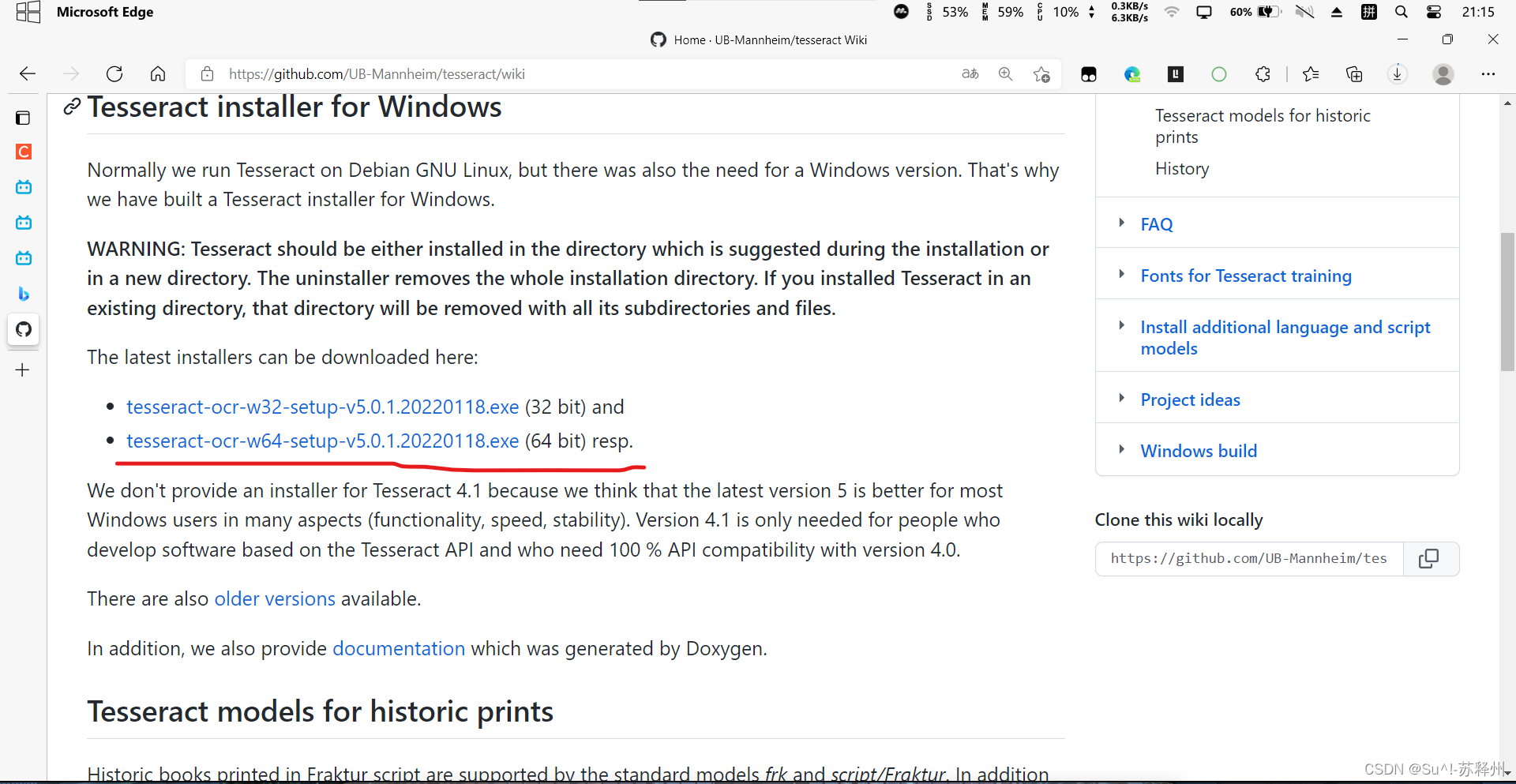Open the display mirroring icon
This screenshot has height=784, width=1516.
click(x=1204, y=12)
